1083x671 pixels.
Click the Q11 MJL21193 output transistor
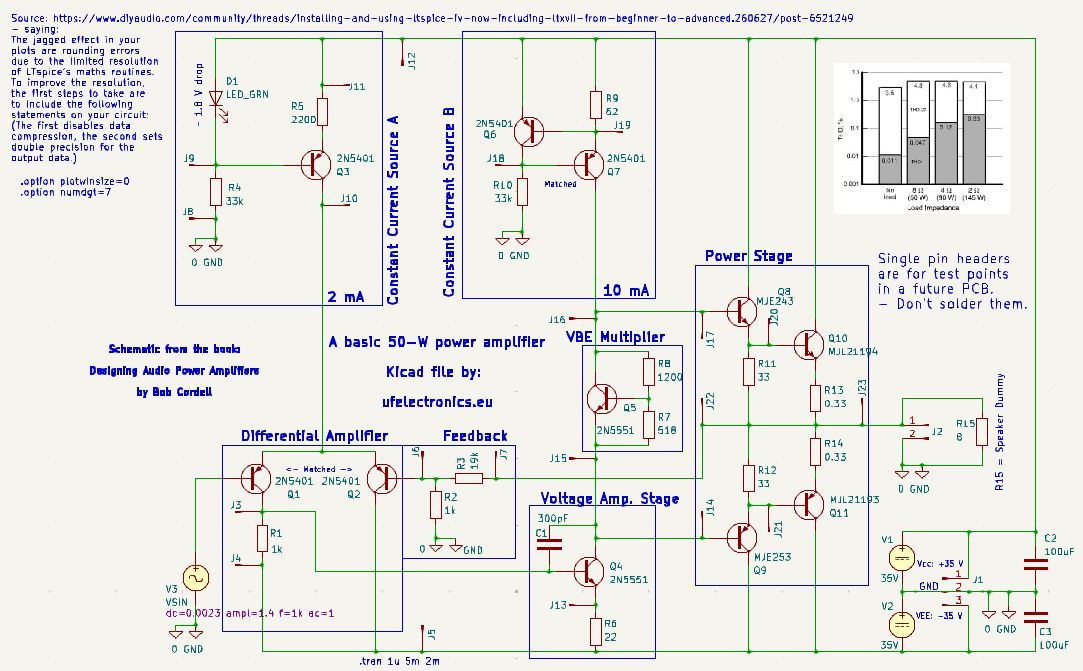(809, 504)
